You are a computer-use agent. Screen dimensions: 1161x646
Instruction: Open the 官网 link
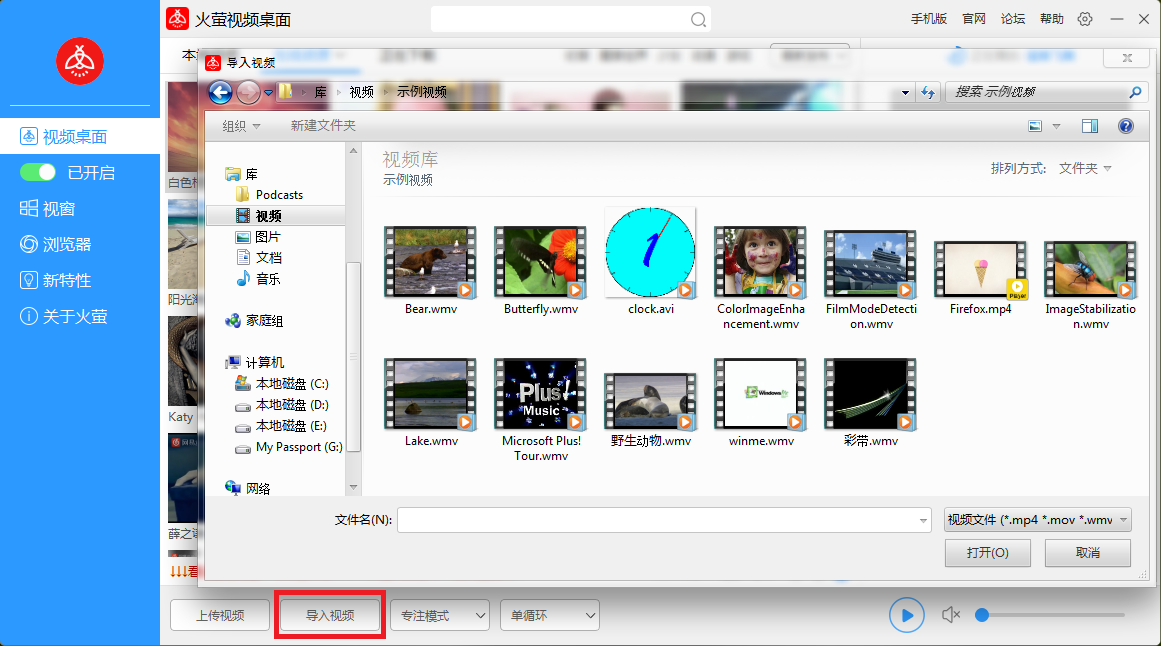974,19
